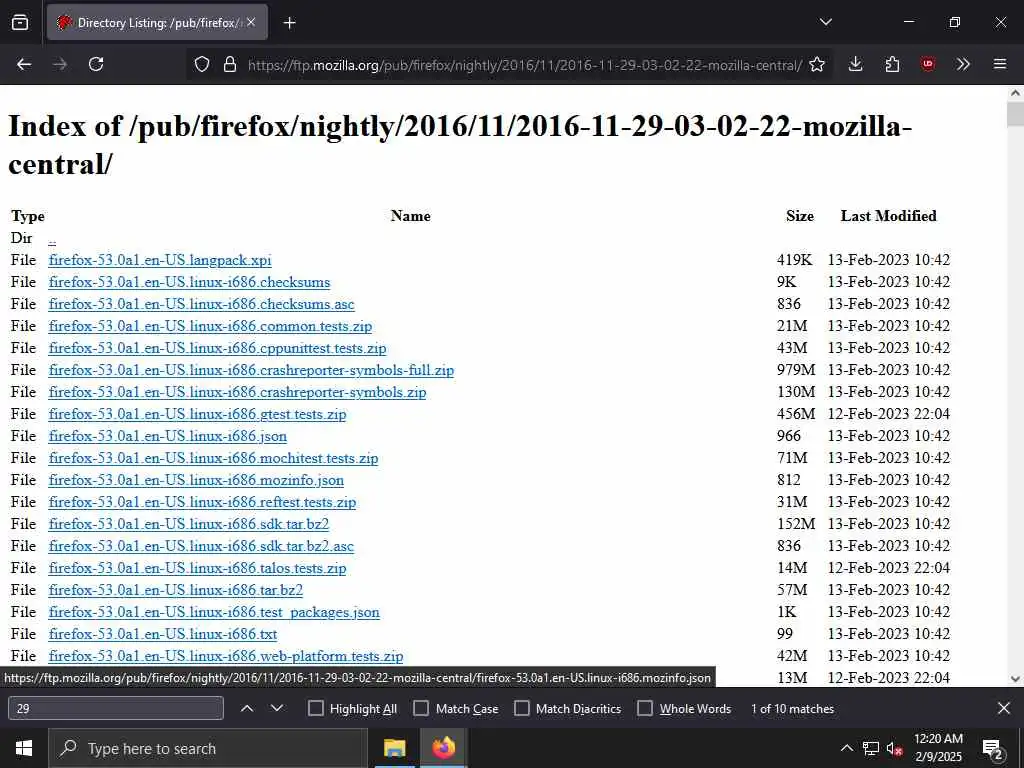
Task: Bookmark this page with star icon
Action: [x=817, y=64]
